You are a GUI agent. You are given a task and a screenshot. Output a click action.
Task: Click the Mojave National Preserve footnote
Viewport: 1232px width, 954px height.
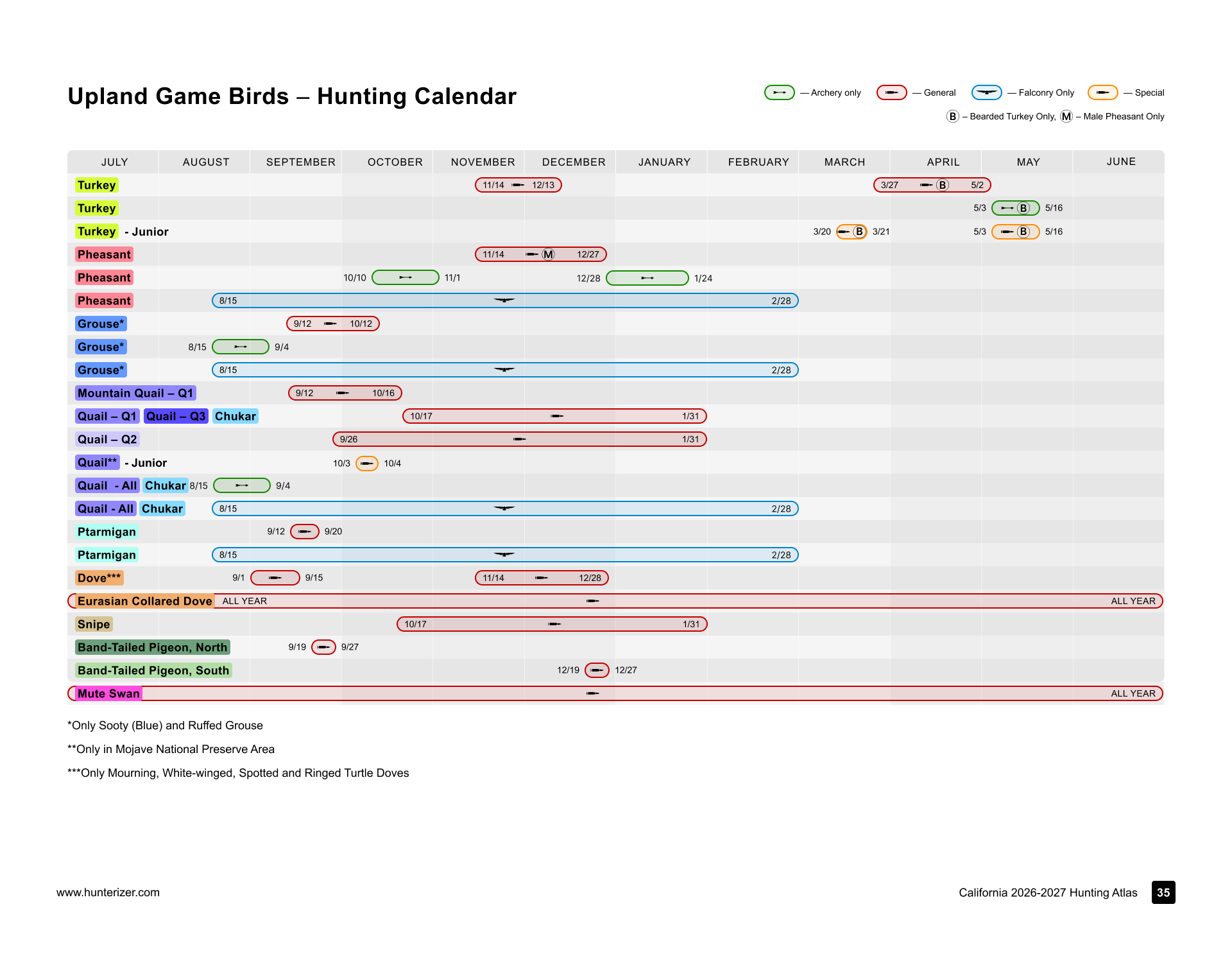pos(171,749)
